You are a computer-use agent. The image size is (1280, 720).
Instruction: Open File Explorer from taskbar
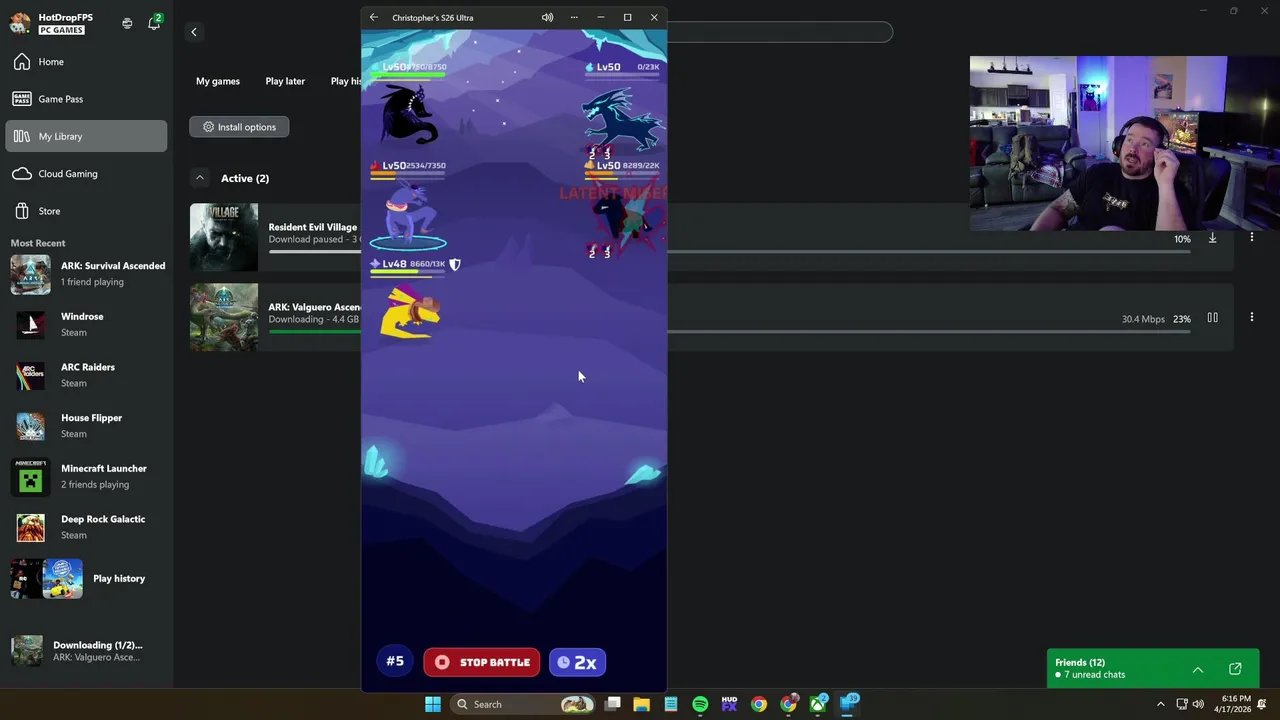tap(642, 704)
